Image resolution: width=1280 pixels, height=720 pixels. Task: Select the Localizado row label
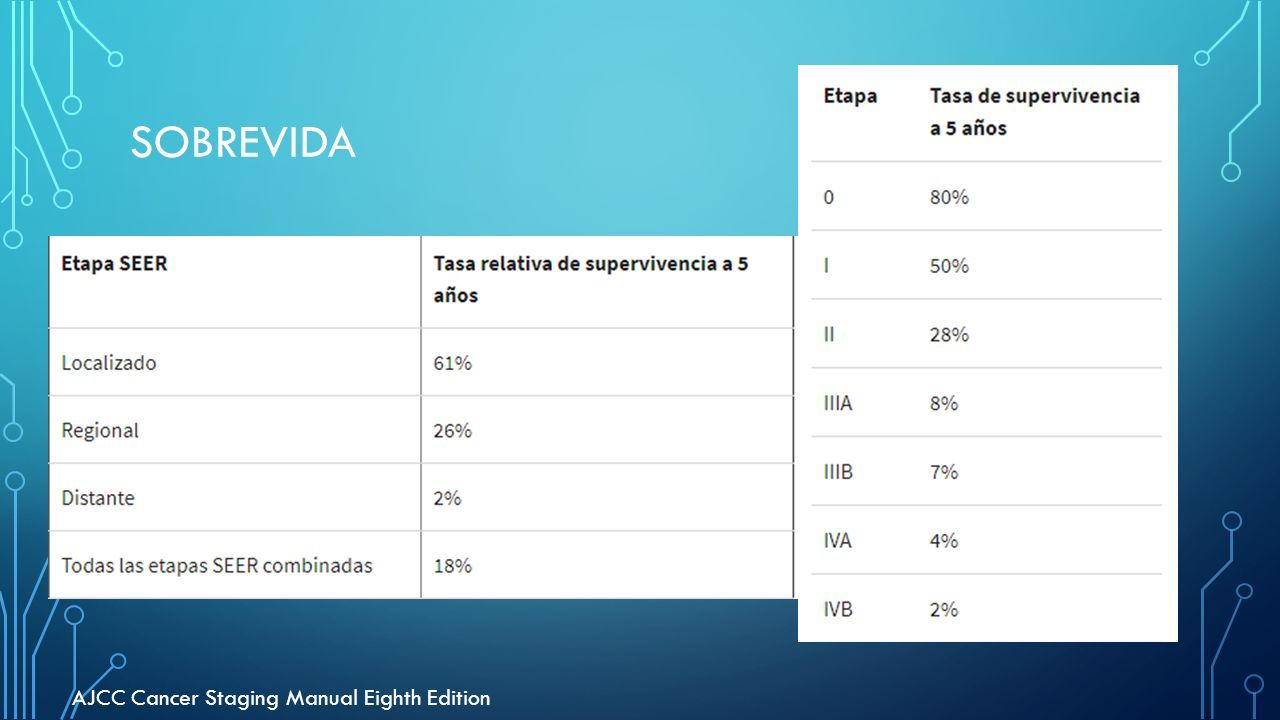pyautogui.click(x=109, y=363)
